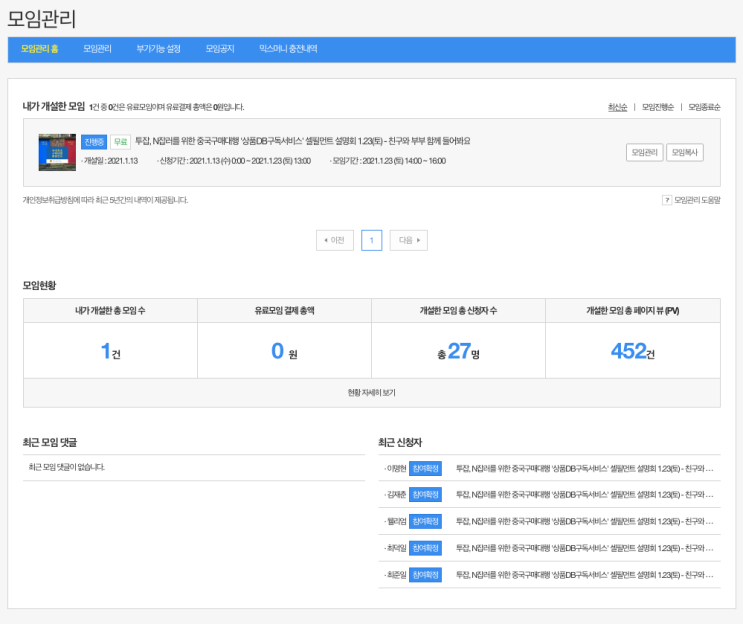Click the 개설한 모임 총 신청자 수 header
This screenshot has width=743, height=624.
pos(458,311)
